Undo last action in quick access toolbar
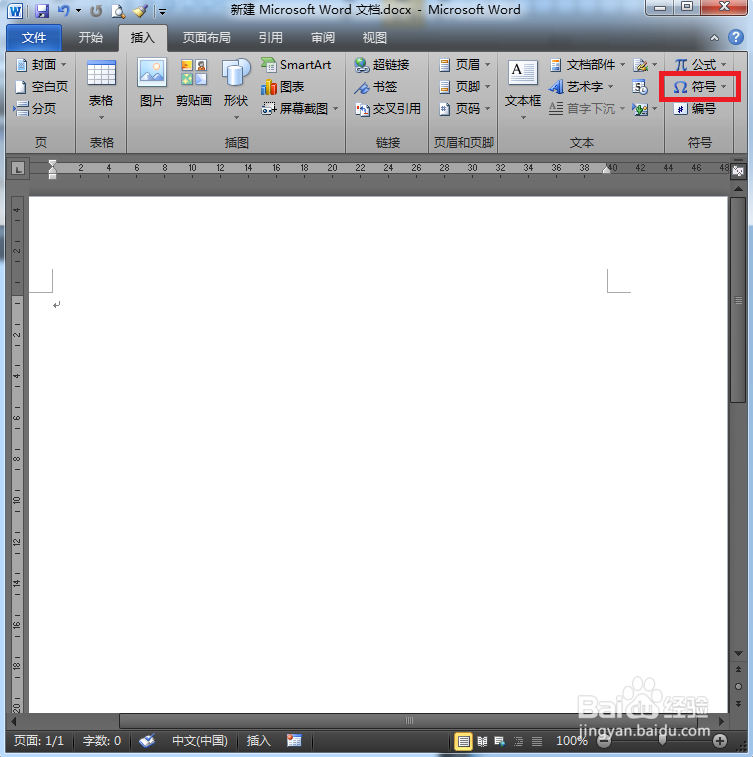Viewport: 753px width, 757px height. pyautogui.click(x=63, y=11)
